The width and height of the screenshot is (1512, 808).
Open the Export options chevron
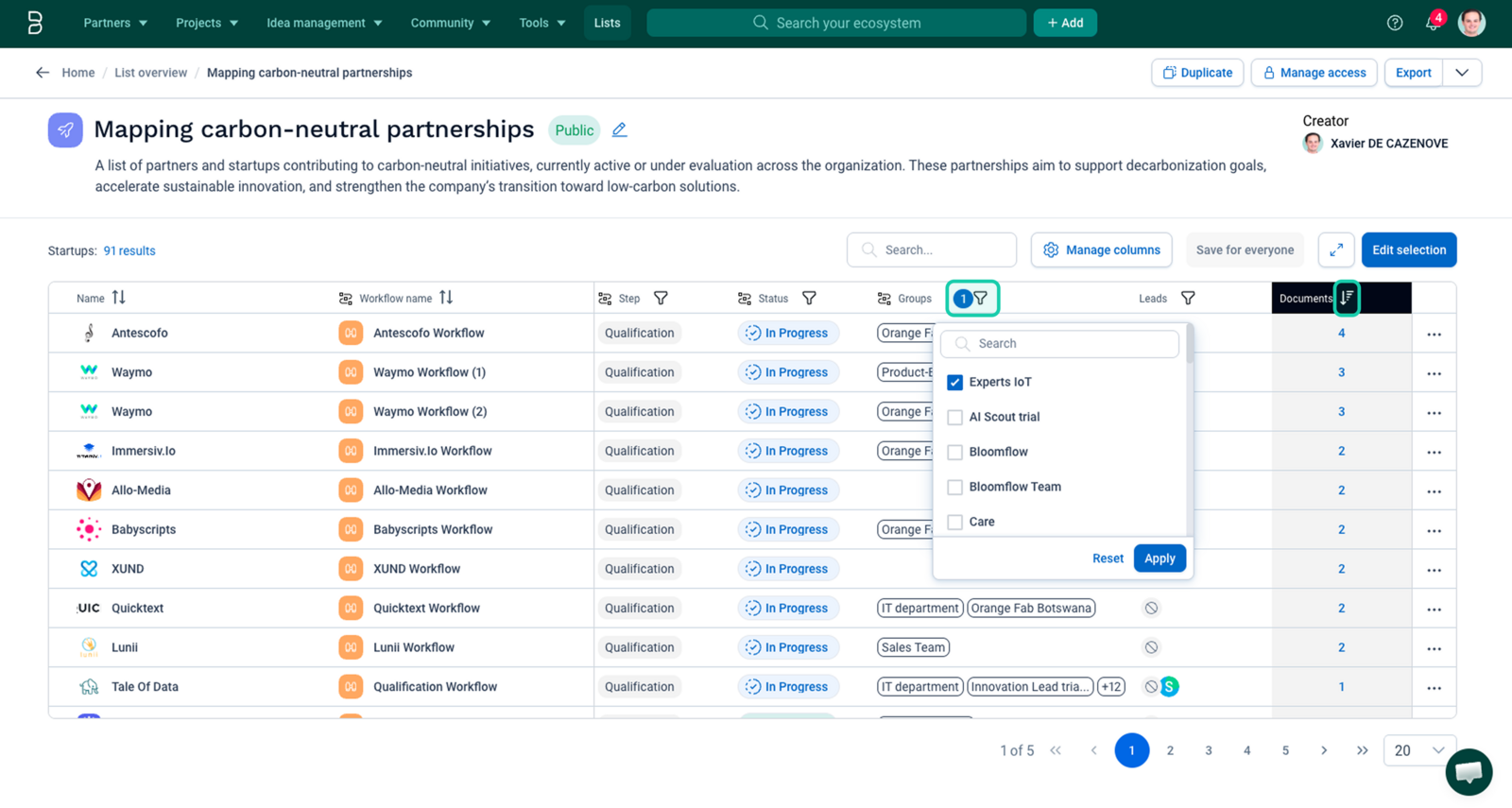(1462, 73)
